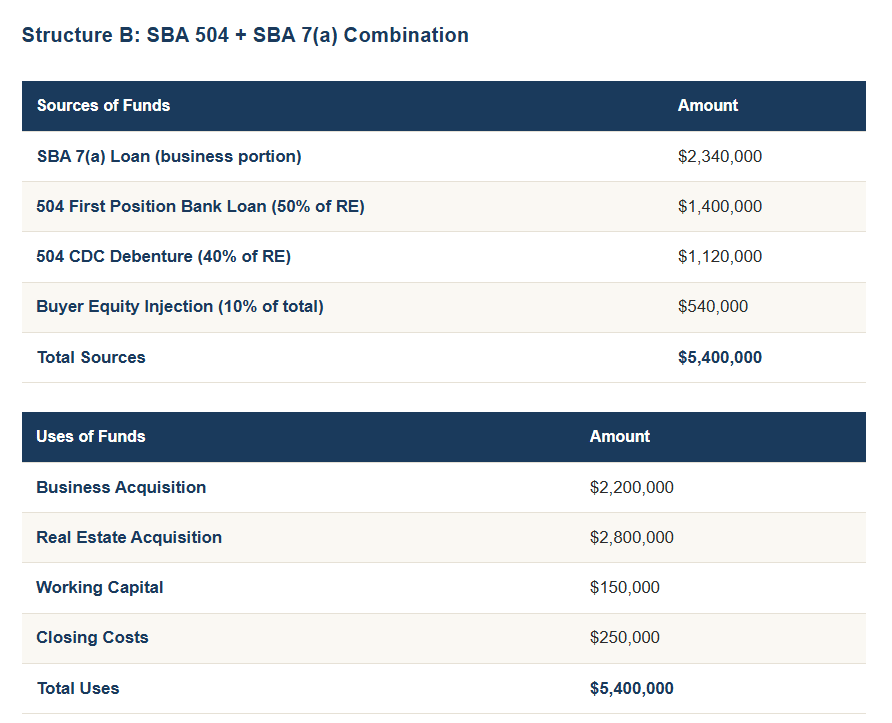
Task: Select the SBA 7(a) Loan row label
Action: (x=169, y=156)
